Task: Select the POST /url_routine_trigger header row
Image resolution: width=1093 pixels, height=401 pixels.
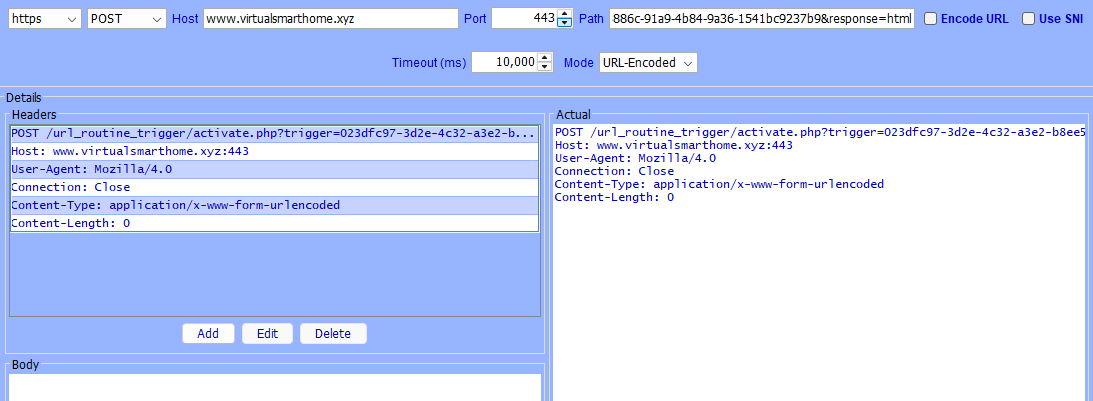Action: click(275, 134)
